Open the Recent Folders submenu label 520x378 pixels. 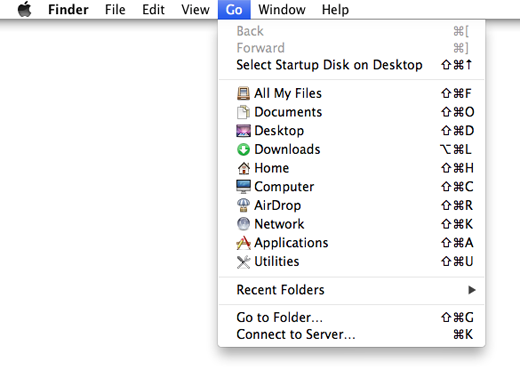point(280,290)
